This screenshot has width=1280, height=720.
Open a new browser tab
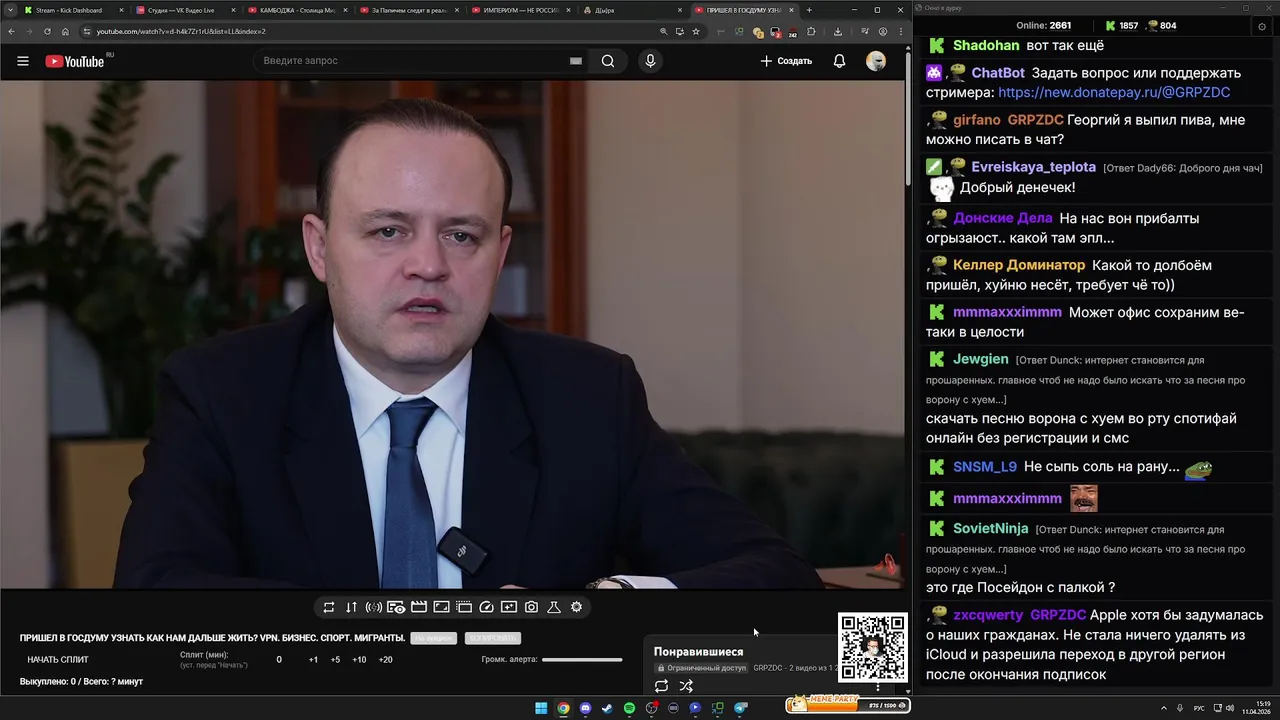[809, 10]
